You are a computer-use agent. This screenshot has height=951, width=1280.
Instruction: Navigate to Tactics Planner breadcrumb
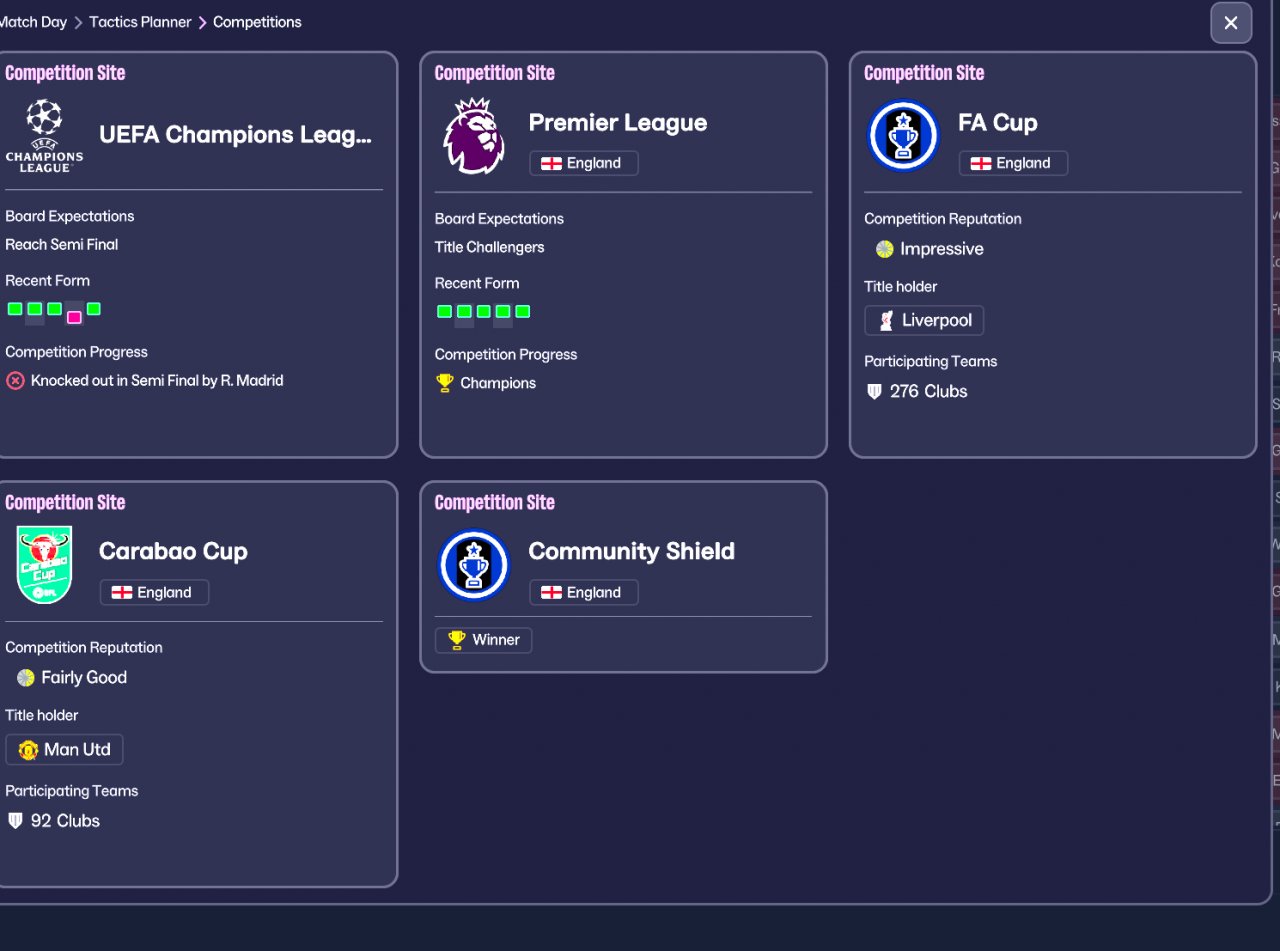click(x=140, y=22)
